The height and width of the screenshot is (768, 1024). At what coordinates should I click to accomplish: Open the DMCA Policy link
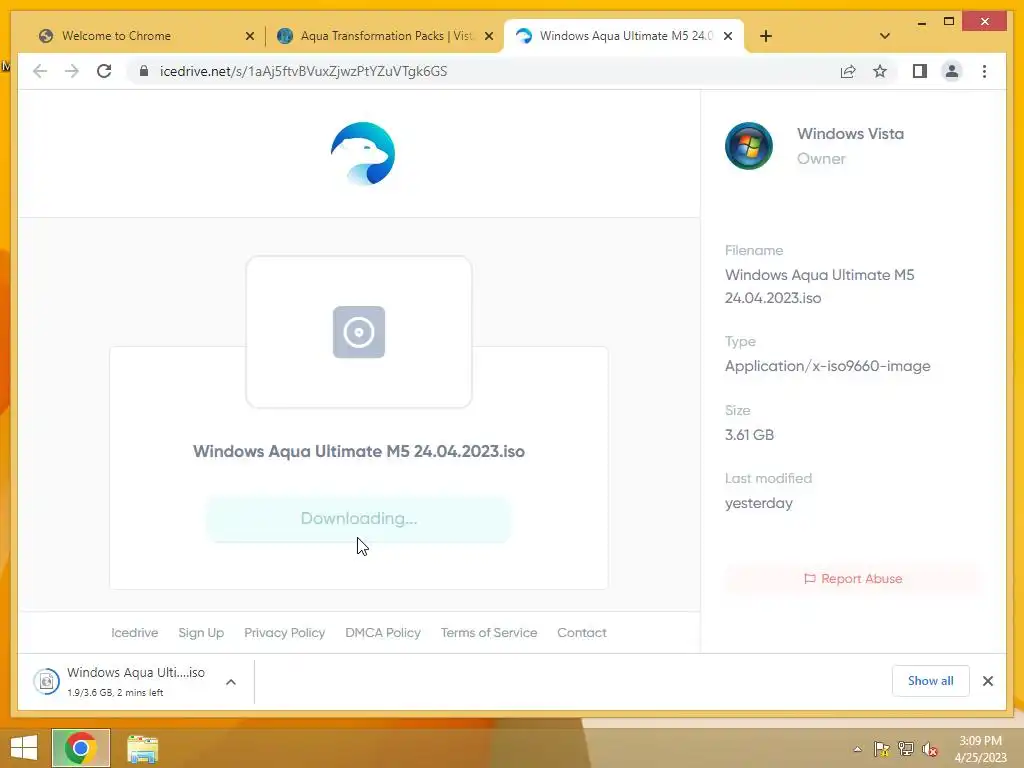(383, 633)
